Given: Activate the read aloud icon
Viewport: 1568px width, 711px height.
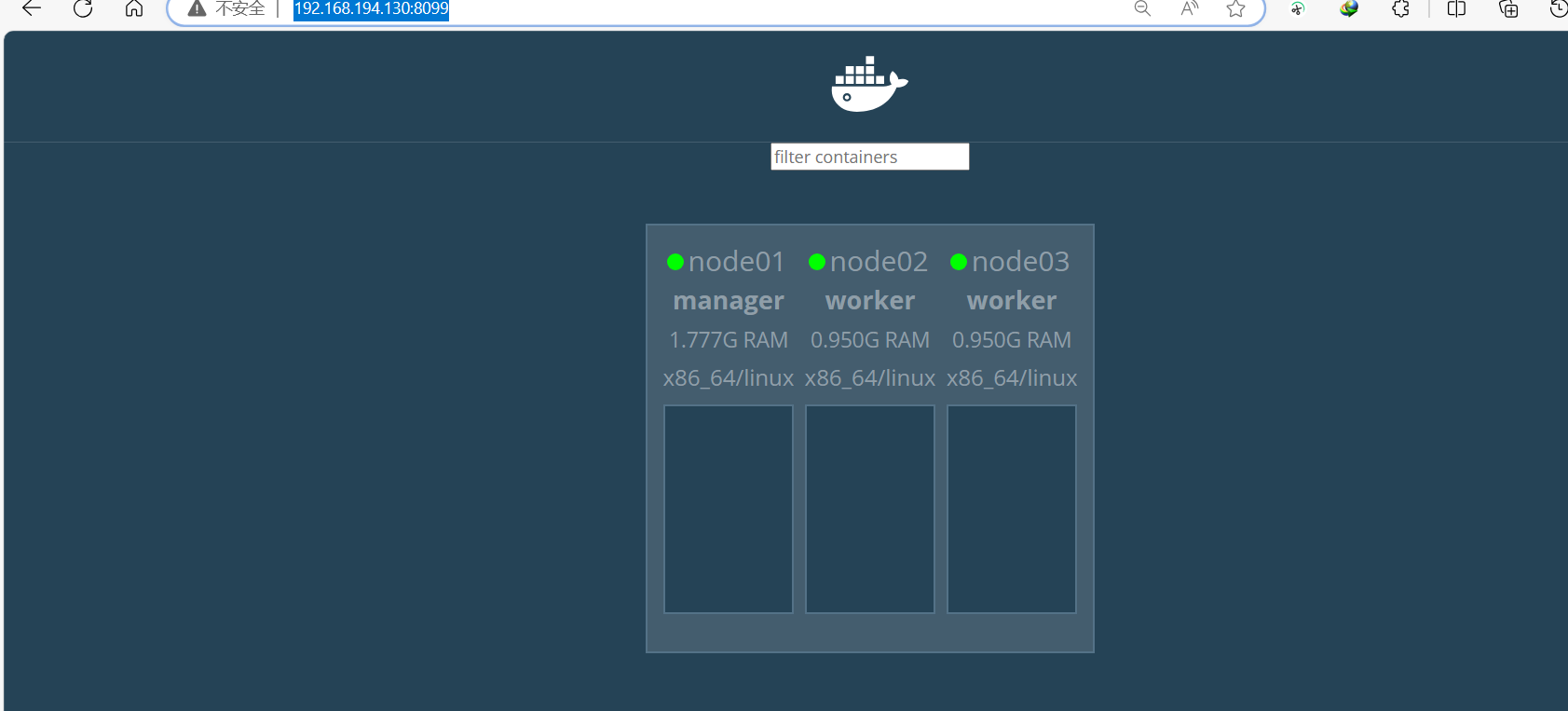Looking at the screenshot, I should 1189,8.
